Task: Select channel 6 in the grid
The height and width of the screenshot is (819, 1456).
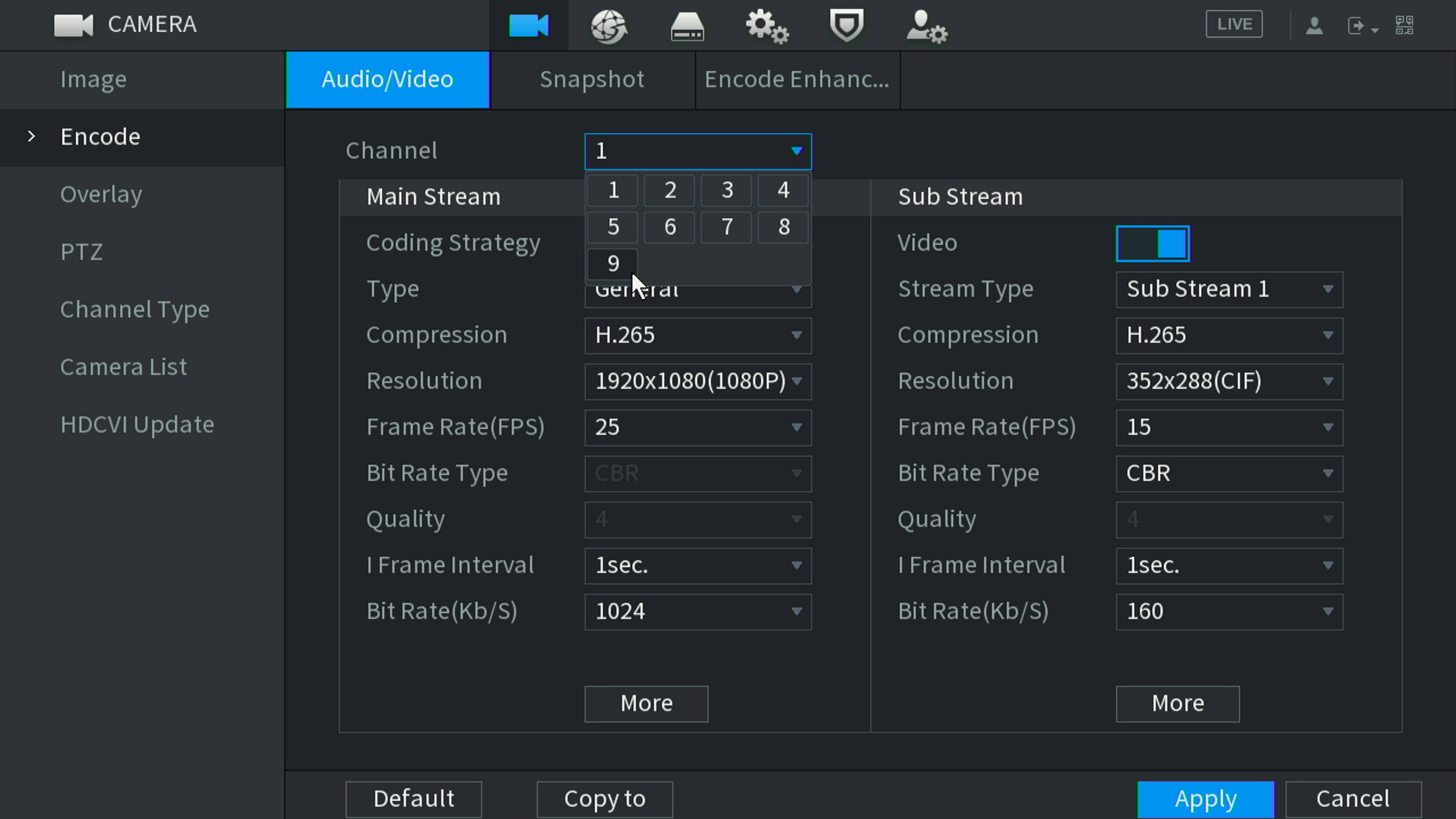Action: (x=669, y=227)
